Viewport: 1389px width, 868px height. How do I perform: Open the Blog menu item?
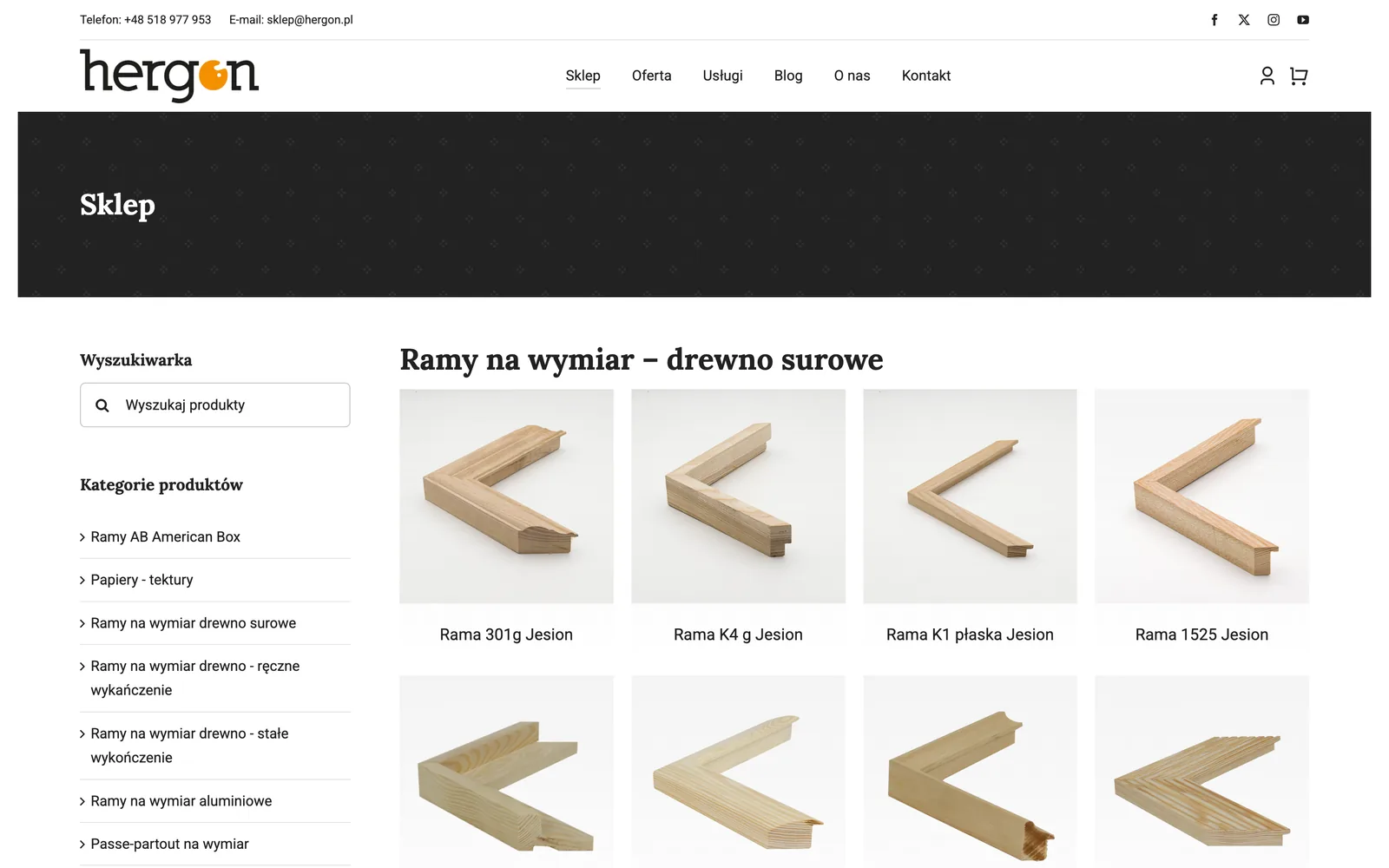coord(788,76)
